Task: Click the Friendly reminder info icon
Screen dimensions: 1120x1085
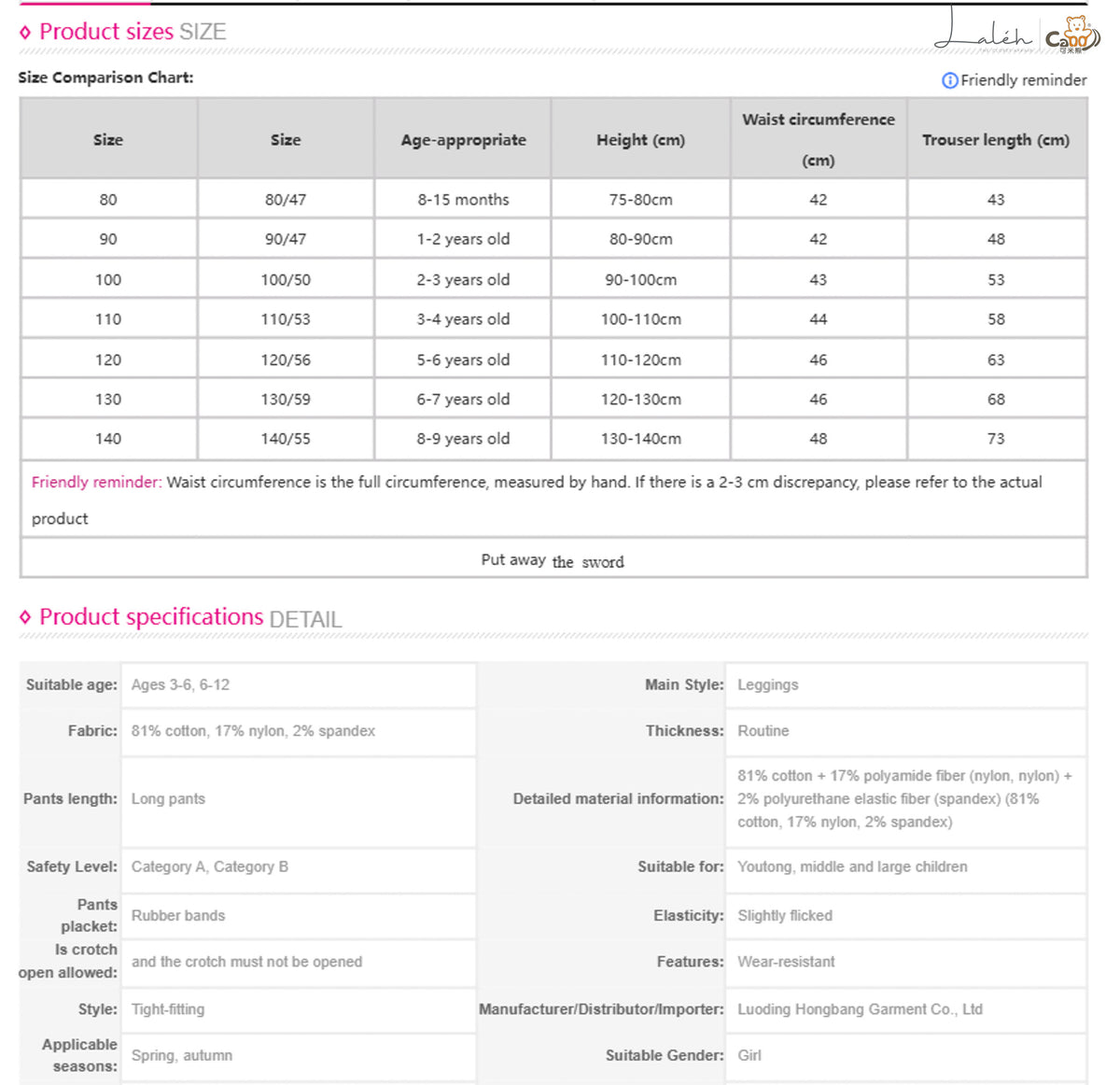Action: point(949,80)
